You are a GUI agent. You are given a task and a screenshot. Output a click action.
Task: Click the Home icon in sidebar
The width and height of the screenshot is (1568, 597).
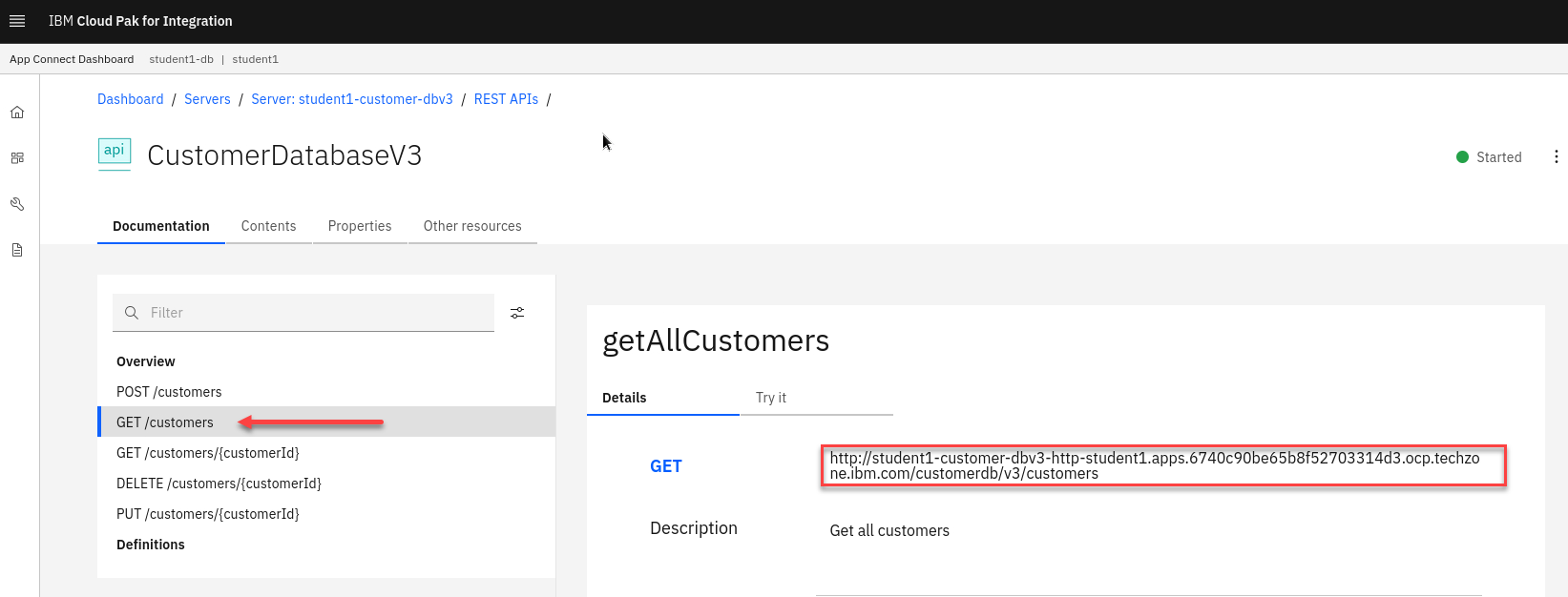click(17, 113)
